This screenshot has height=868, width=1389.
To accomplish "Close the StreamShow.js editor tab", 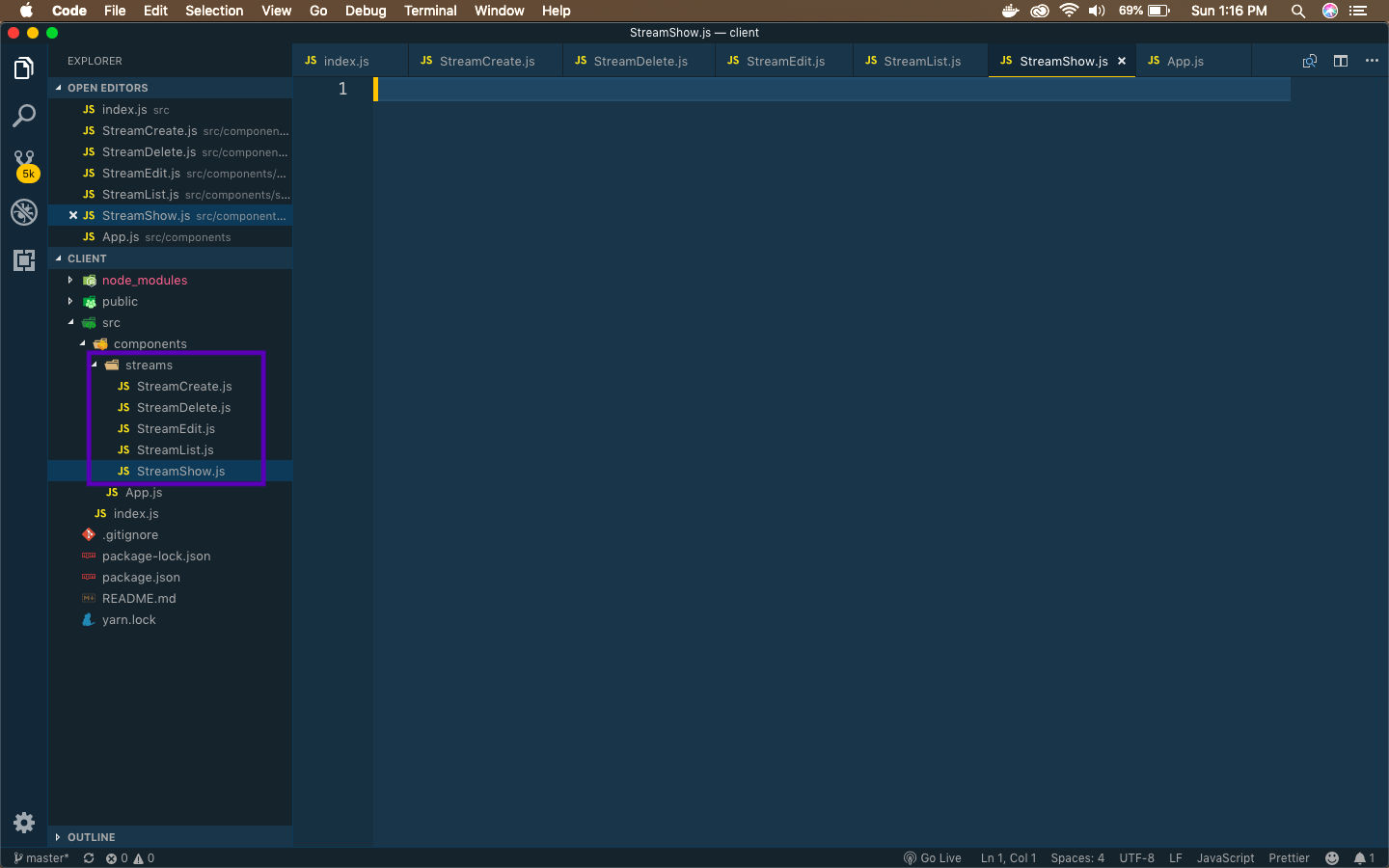I will [x=1122, y=61].
